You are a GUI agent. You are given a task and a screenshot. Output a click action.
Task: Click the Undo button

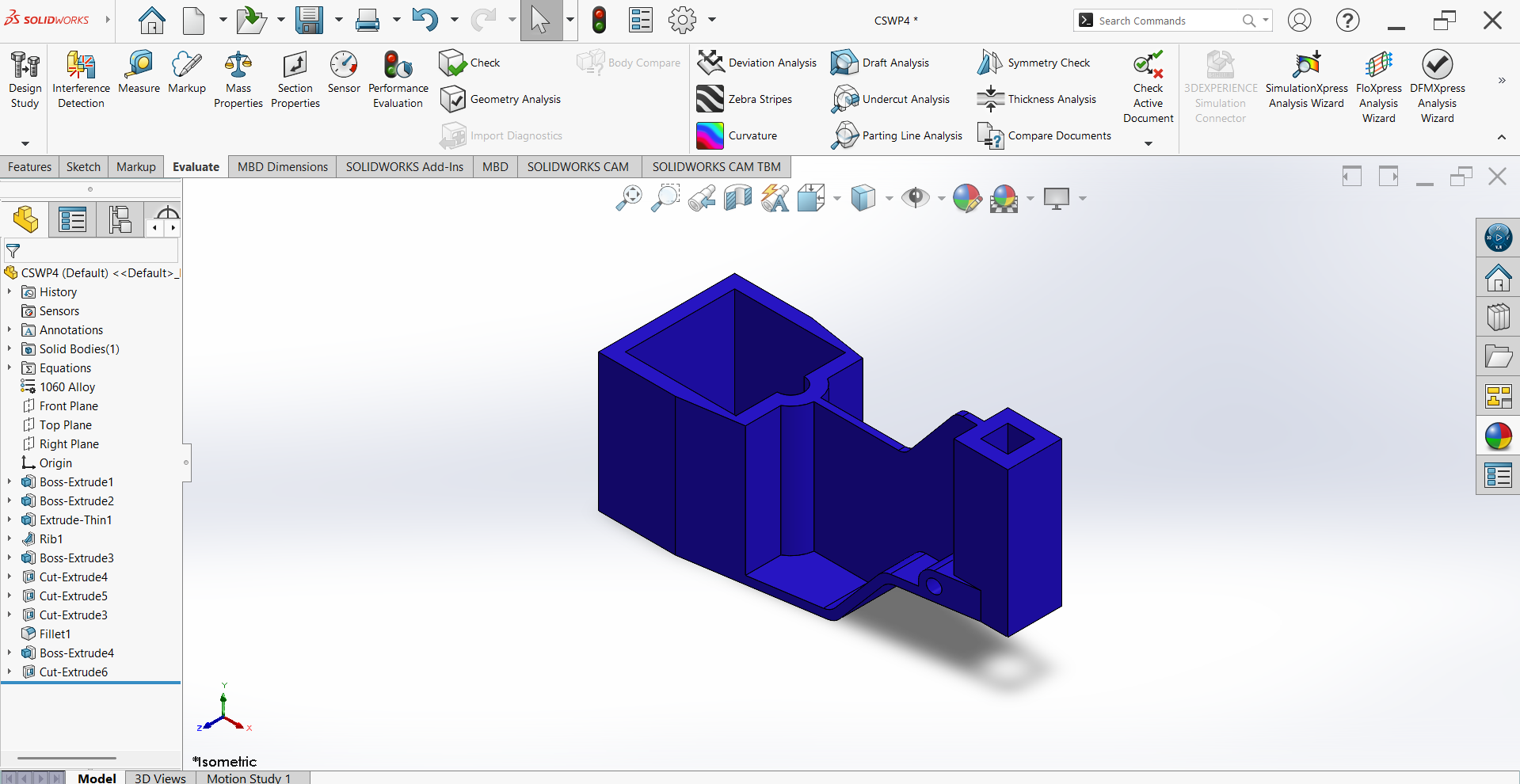(425, 20)
